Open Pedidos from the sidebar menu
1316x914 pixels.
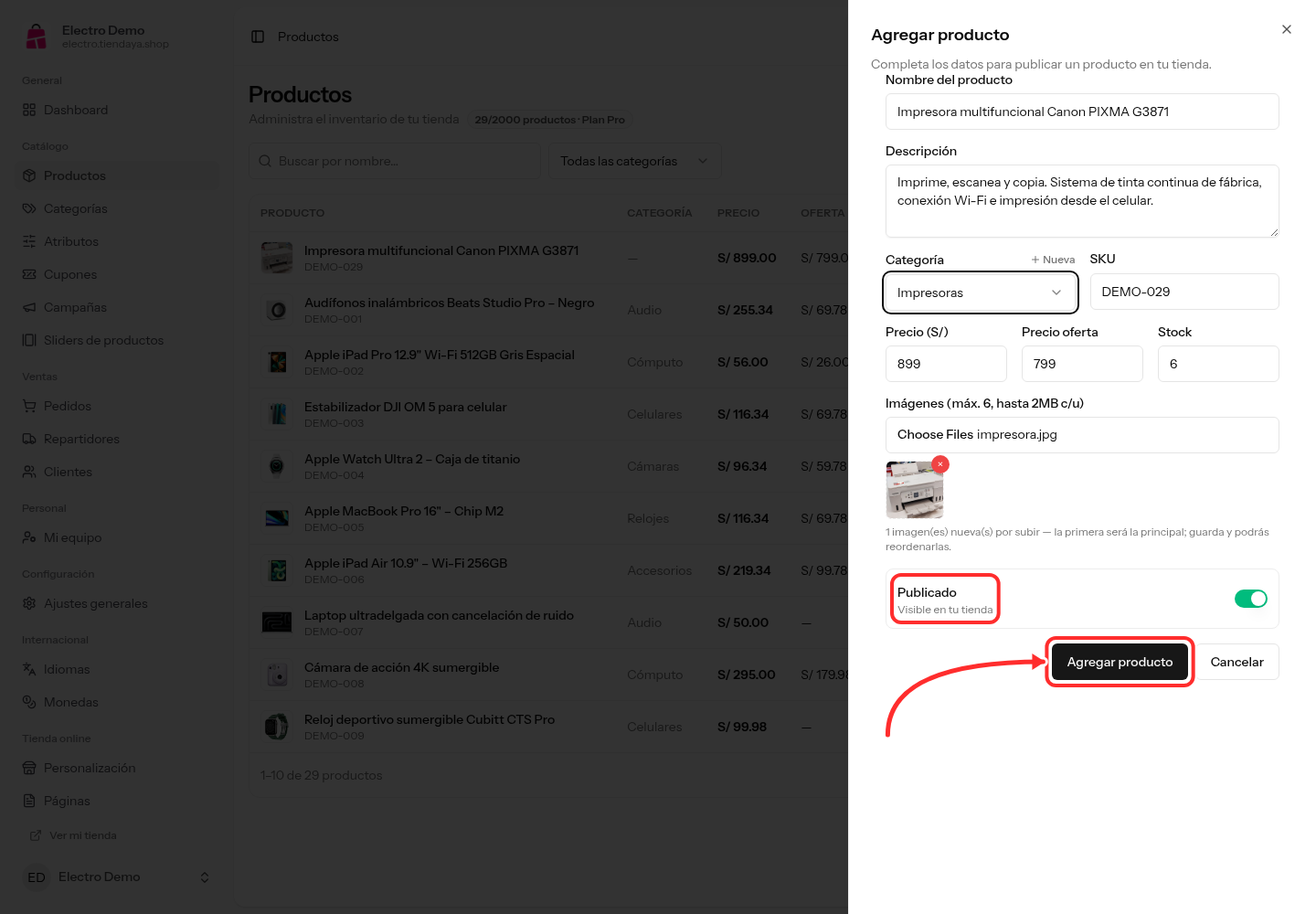coord(117,406)
